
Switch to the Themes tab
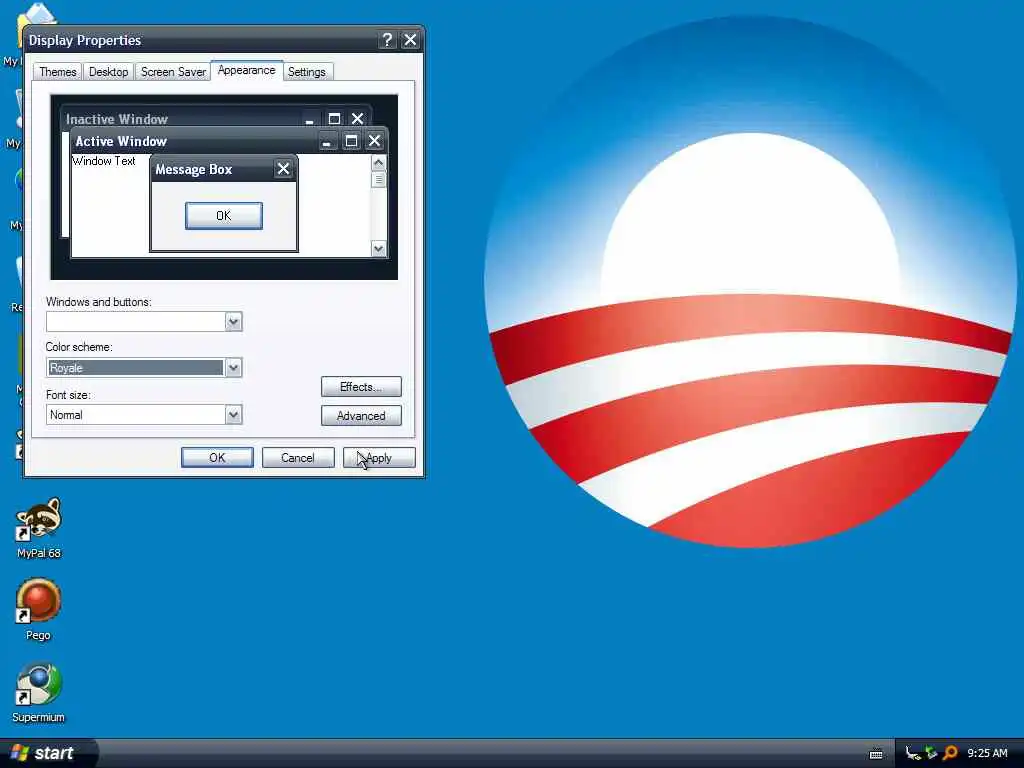(57, 72)
